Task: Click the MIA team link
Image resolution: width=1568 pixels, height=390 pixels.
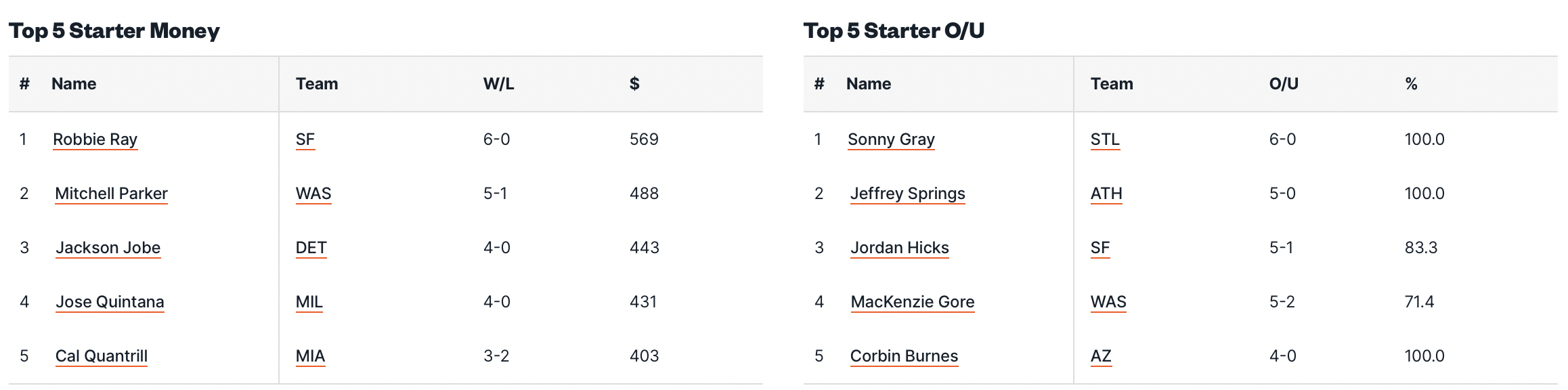Action: point(310,356)
